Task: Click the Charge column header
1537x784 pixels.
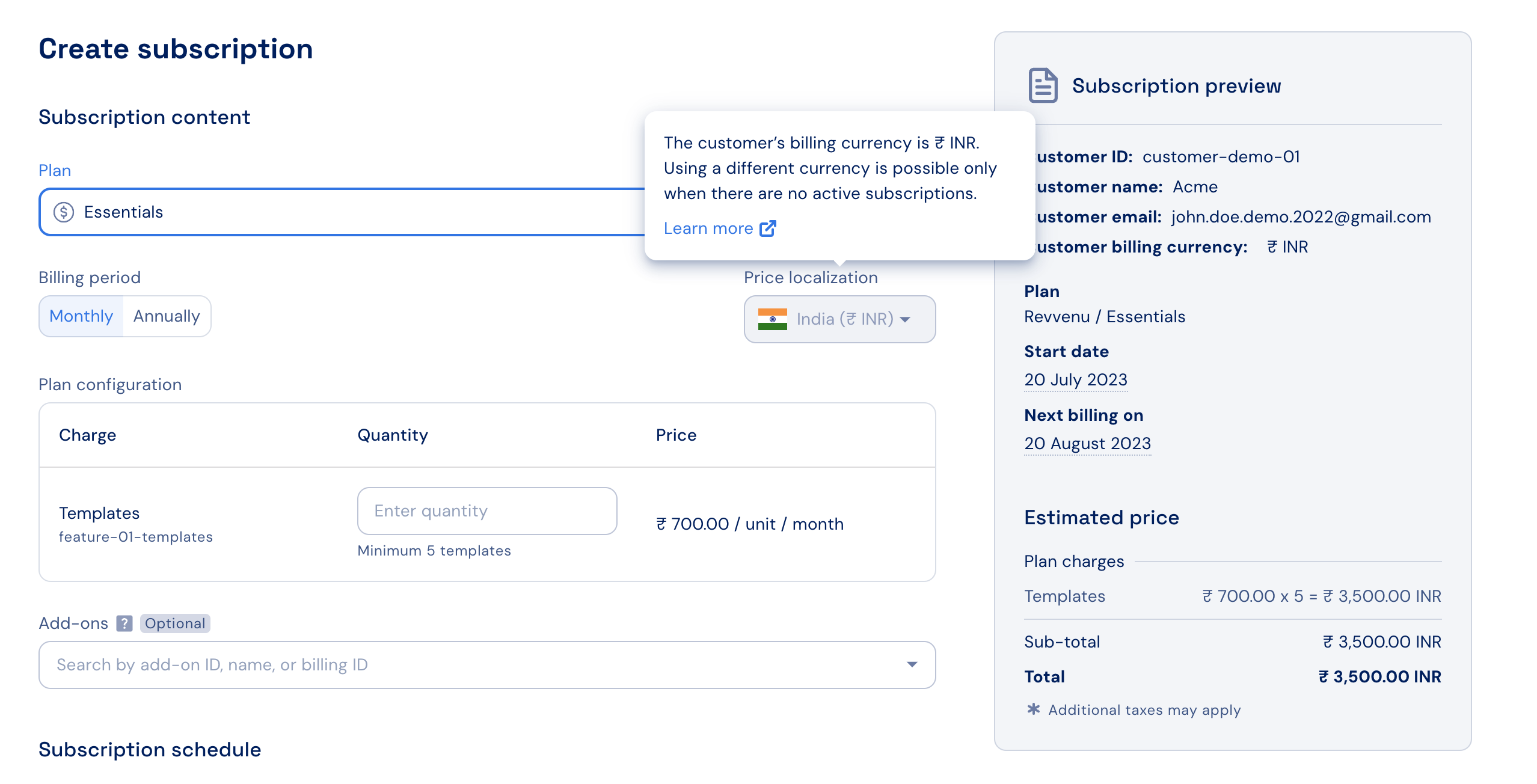Action: pos(88,435)
